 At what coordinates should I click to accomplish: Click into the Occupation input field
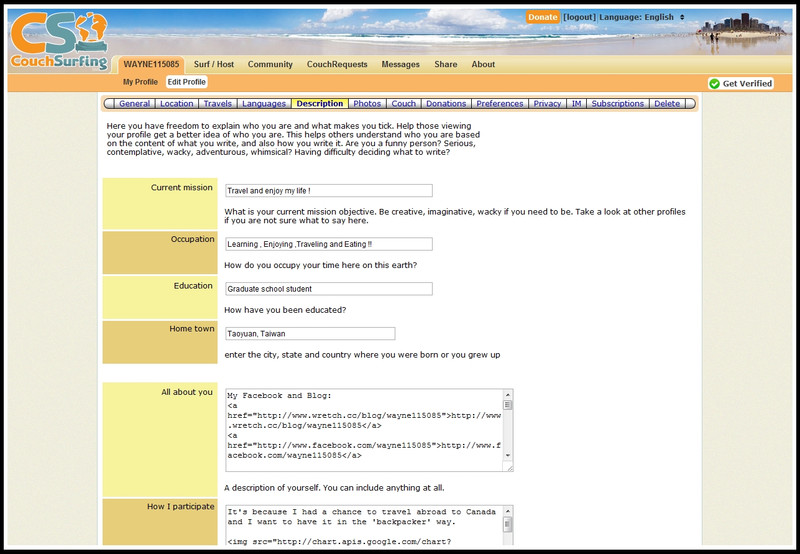tap(329, 244)
